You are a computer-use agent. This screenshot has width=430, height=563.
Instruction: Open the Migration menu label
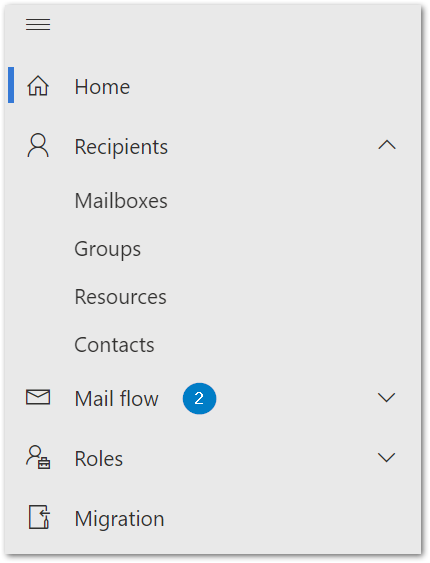pos(119,519)
